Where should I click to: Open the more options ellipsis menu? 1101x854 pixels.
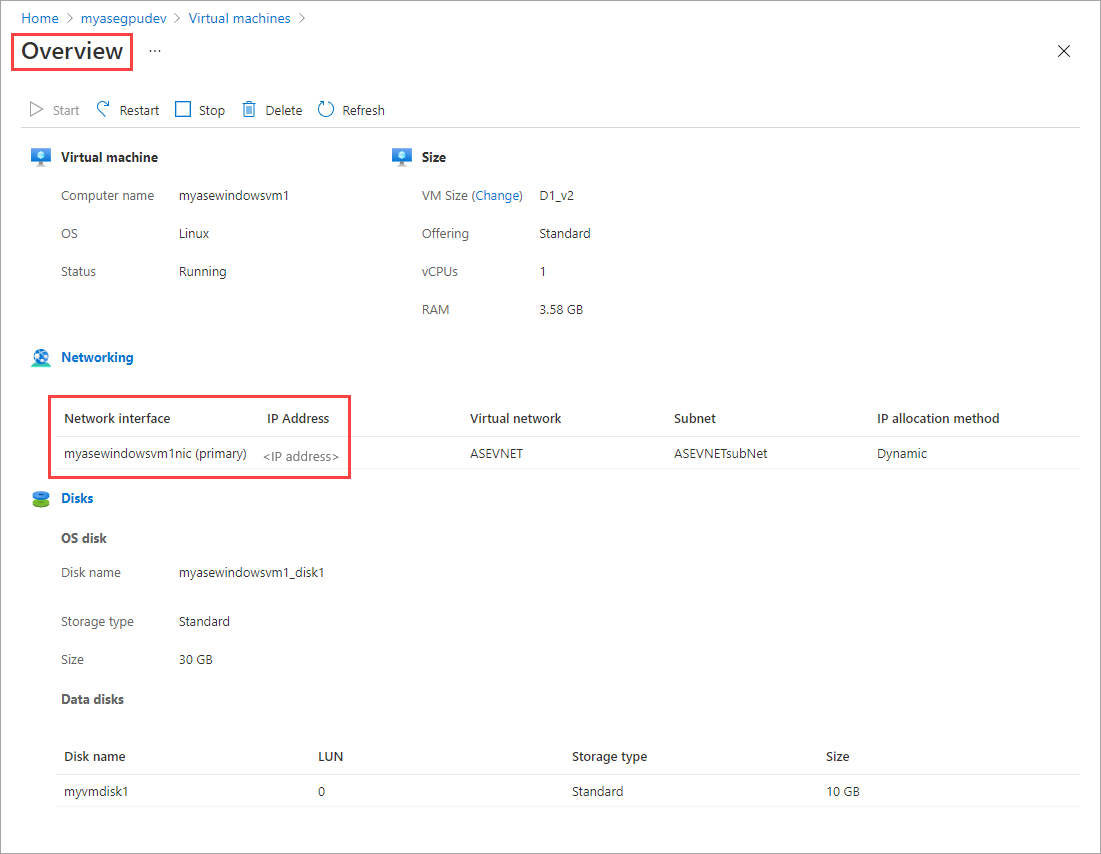pos(154,49)
